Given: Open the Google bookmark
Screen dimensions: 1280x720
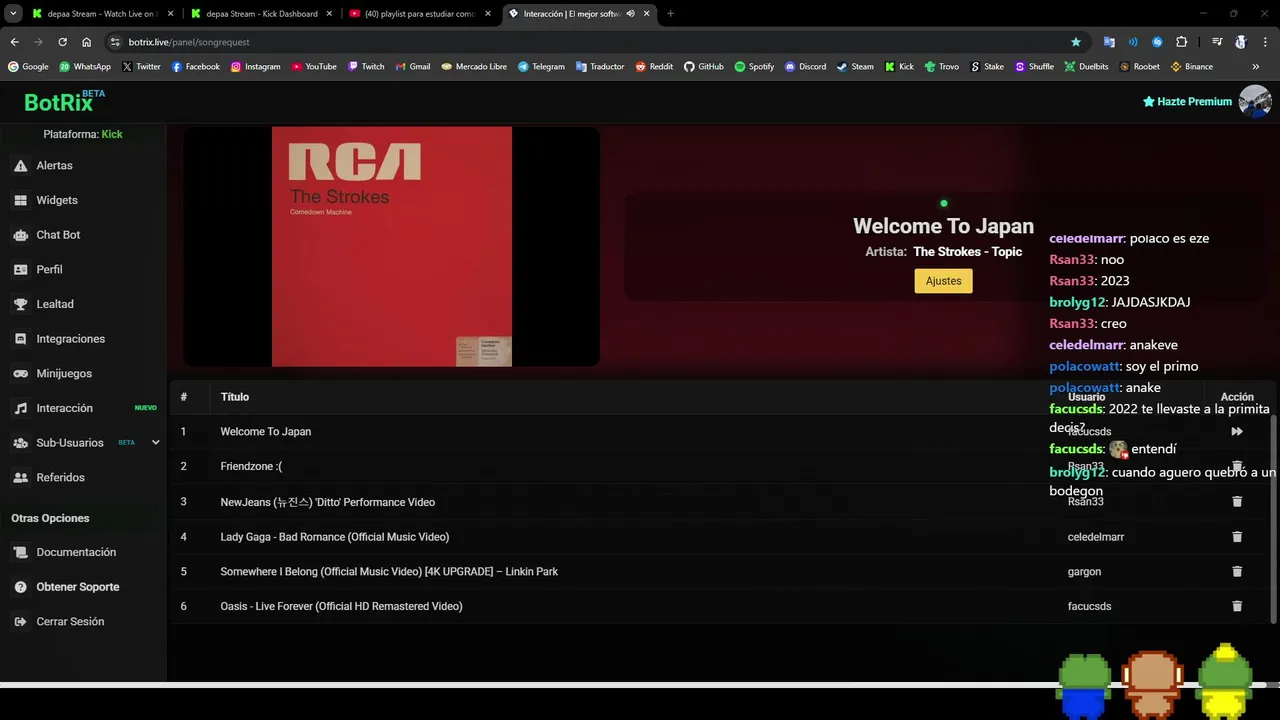Looking at the screenshot, I should point(28,67).
